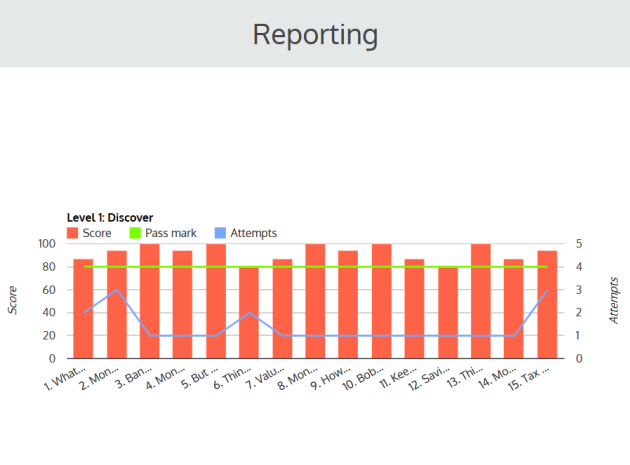The width and height of the screenshot is (630, 465).
Task: Click the x-axis label 1. What...
Action: tap(65, 378)
